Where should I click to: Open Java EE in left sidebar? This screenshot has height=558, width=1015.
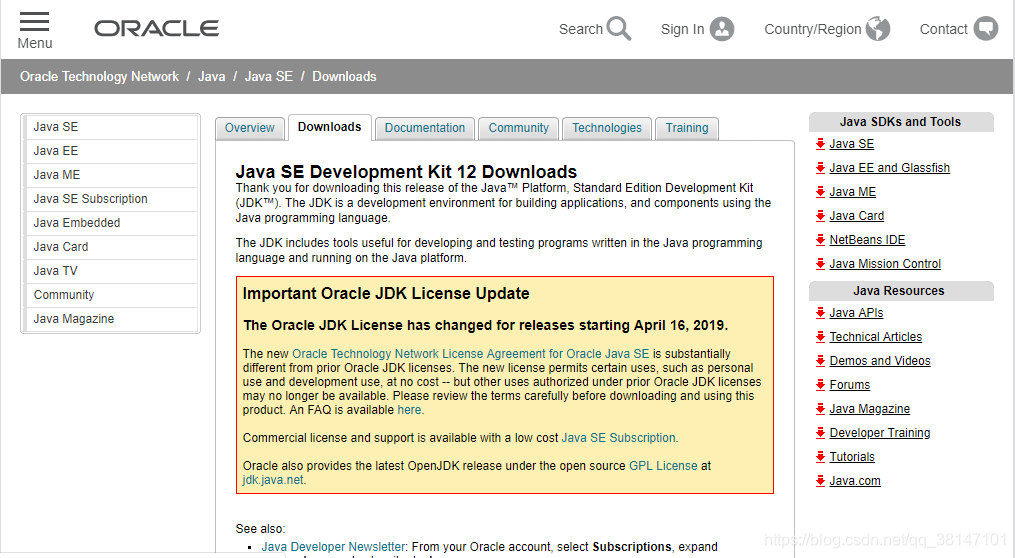coord(111,151)
